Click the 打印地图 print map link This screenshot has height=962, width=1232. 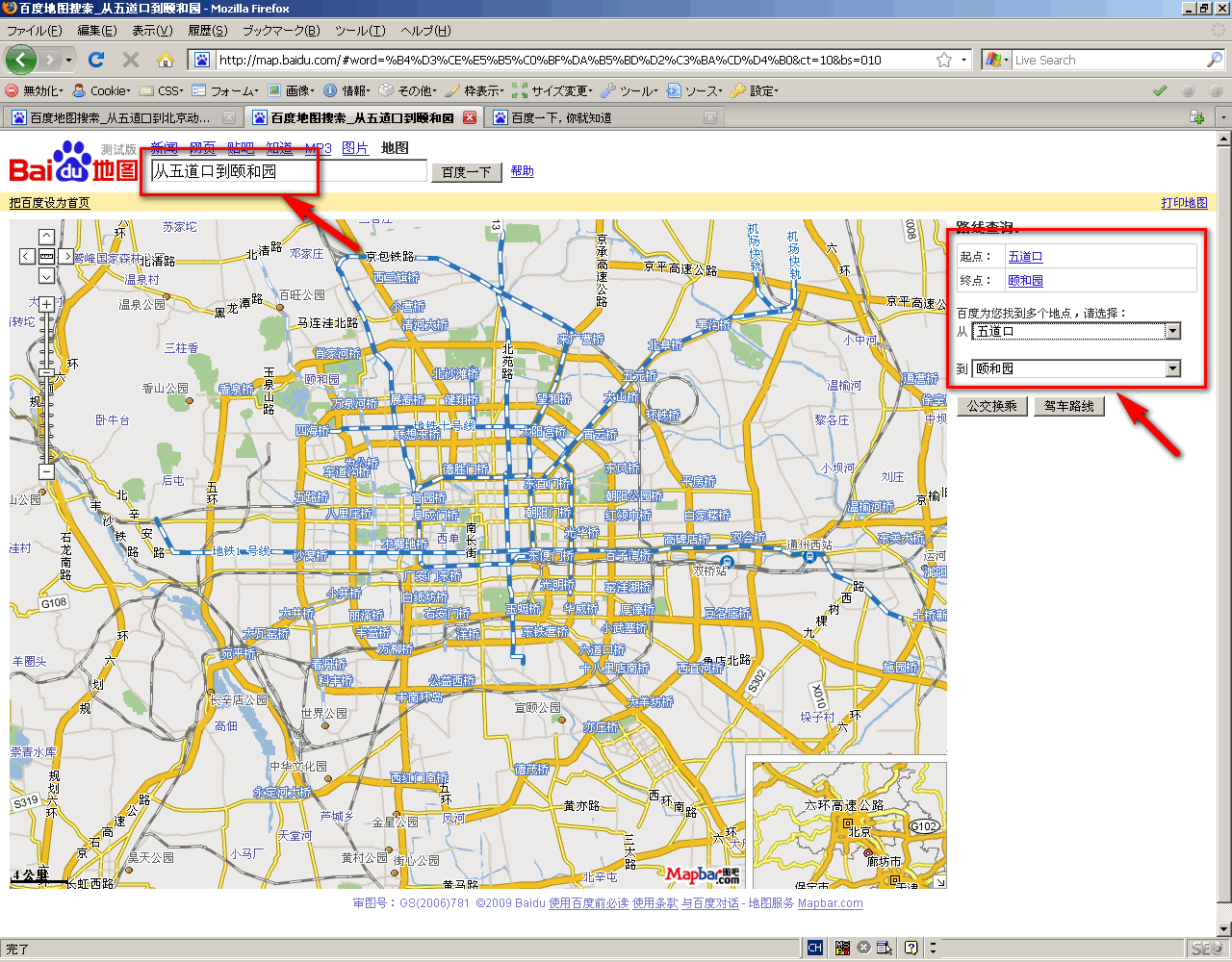pos(1185,203)
